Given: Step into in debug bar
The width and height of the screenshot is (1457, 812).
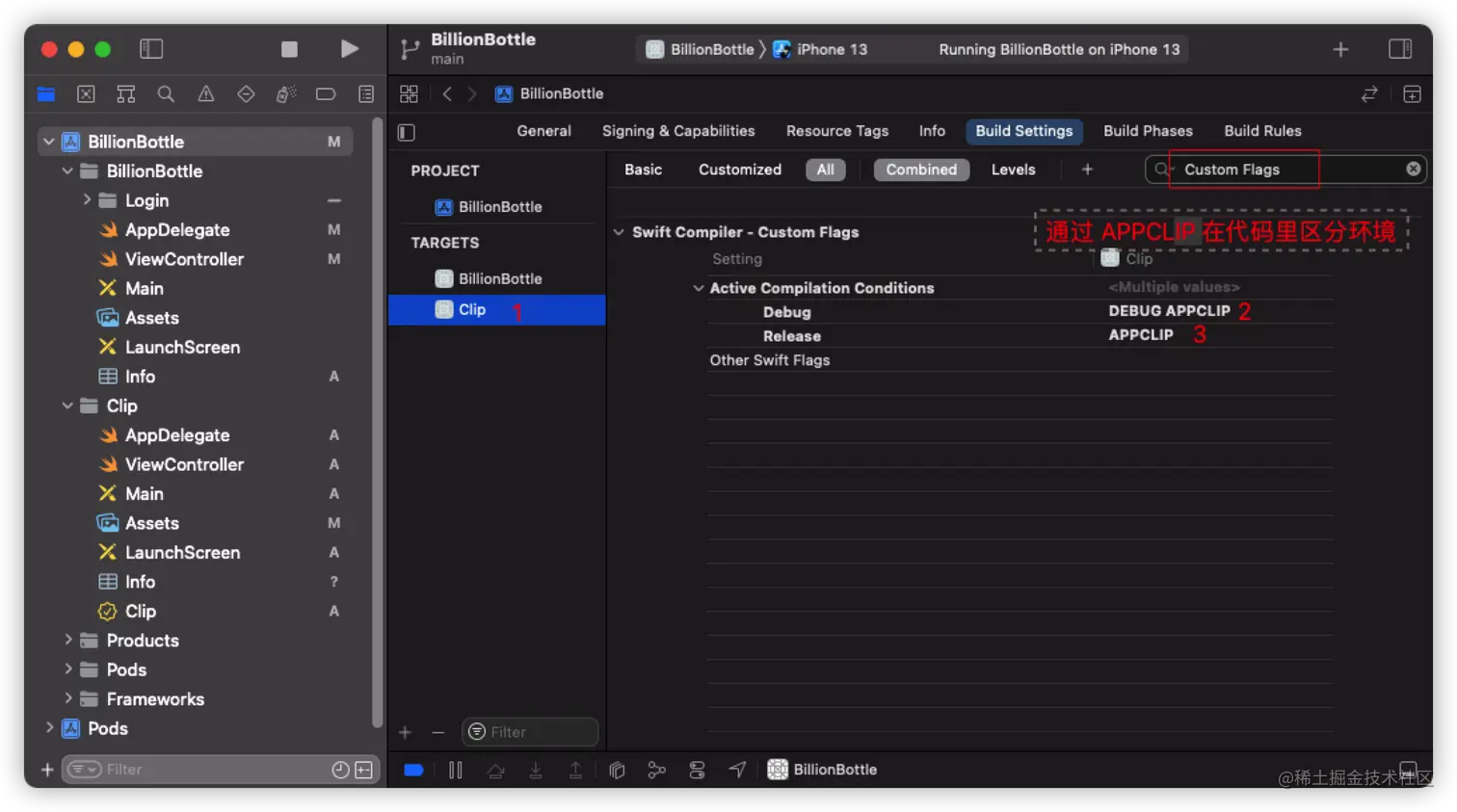Looking at the screenshot, I should [x=536, y=770].
